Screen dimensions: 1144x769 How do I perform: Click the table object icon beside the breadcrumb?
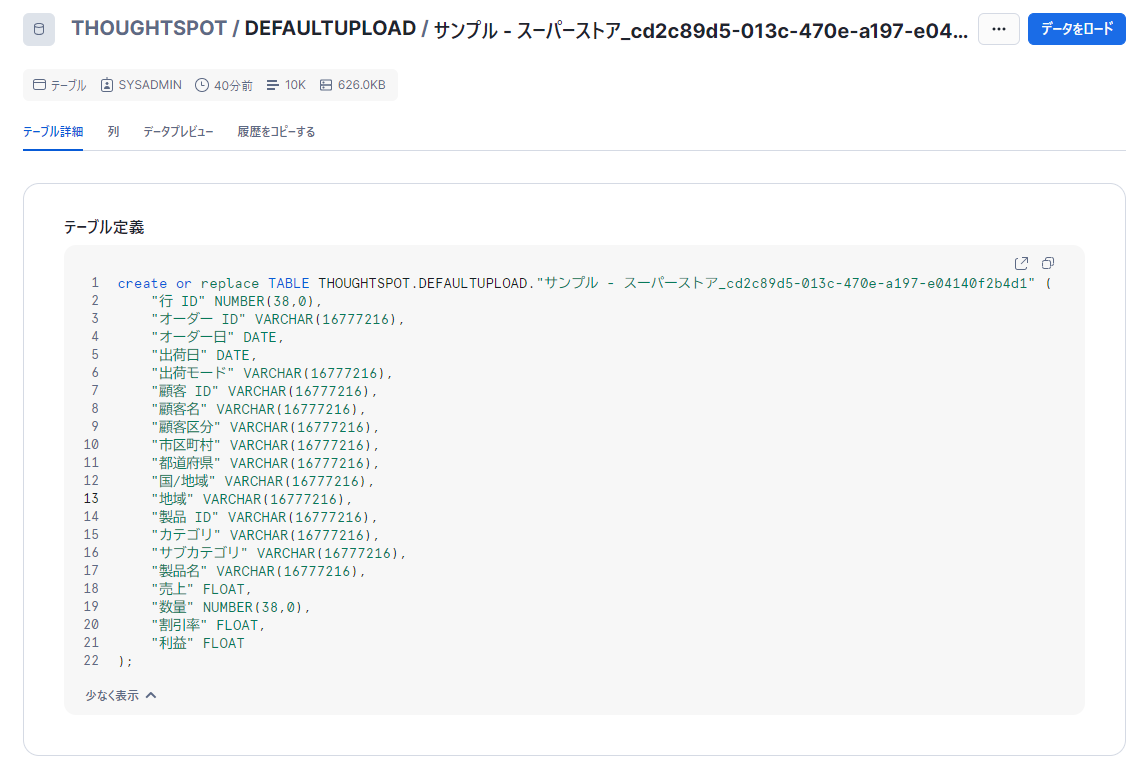39,30
